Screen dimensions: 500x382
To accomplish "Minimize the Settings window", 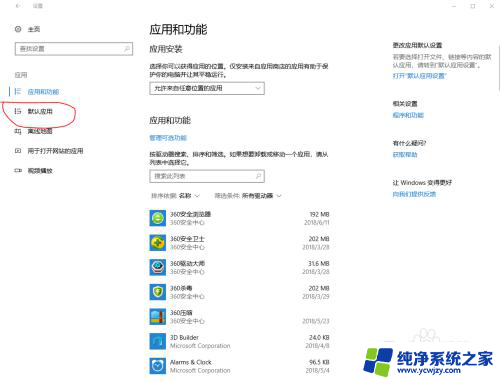I will [x=454, y=6].
